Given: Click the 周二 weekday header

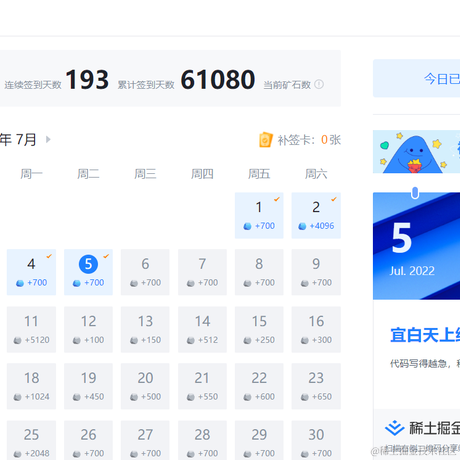Looking at the screenshot, I should coord(88,174).
